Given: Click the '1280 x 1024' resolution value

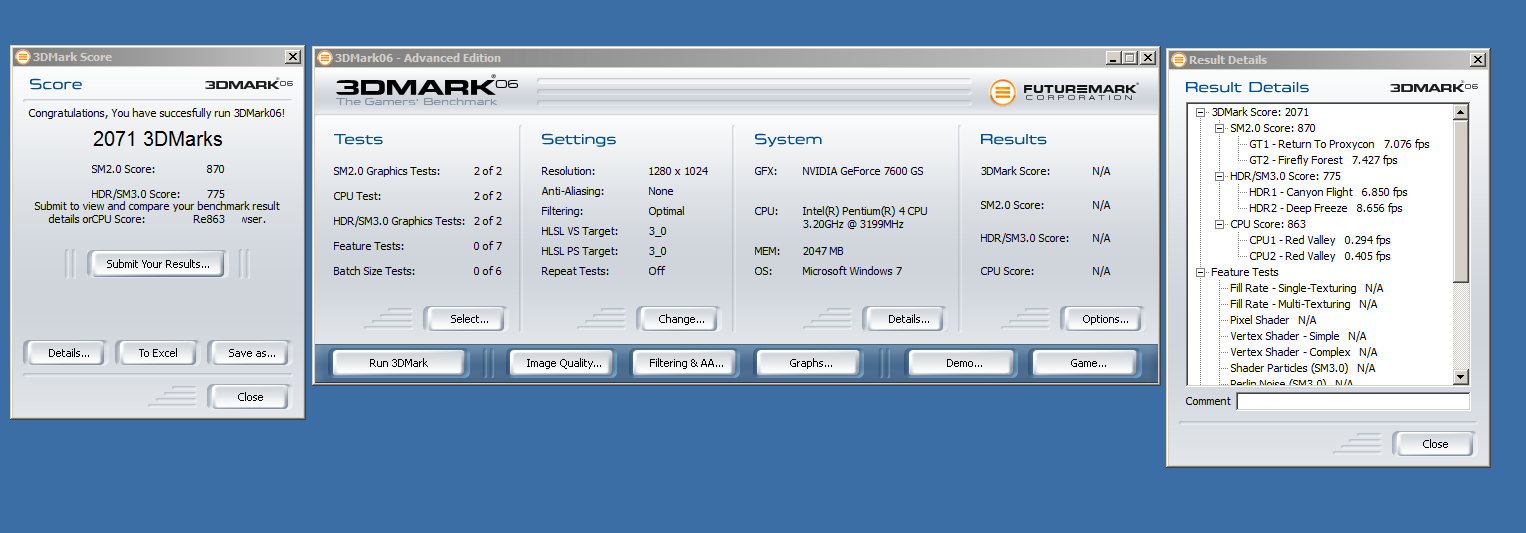Looking at the screenshot, I should (x=678, y=171).
